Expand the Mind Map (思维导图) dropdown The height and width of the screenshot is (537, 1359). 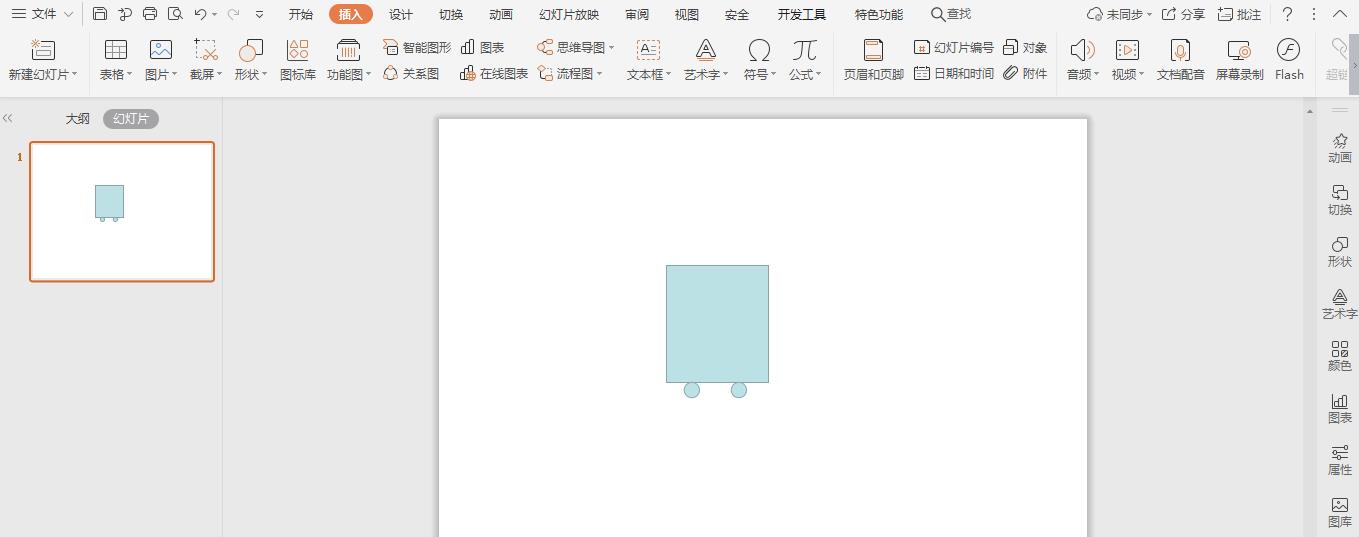pos(612,48)
